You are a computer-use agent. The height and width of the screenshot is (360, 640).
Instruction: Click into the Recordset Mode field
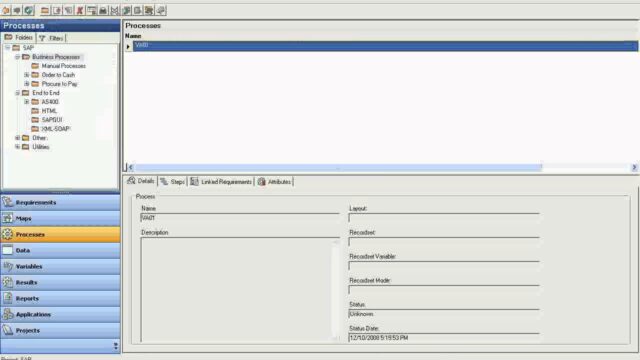(x=444, y=290)
